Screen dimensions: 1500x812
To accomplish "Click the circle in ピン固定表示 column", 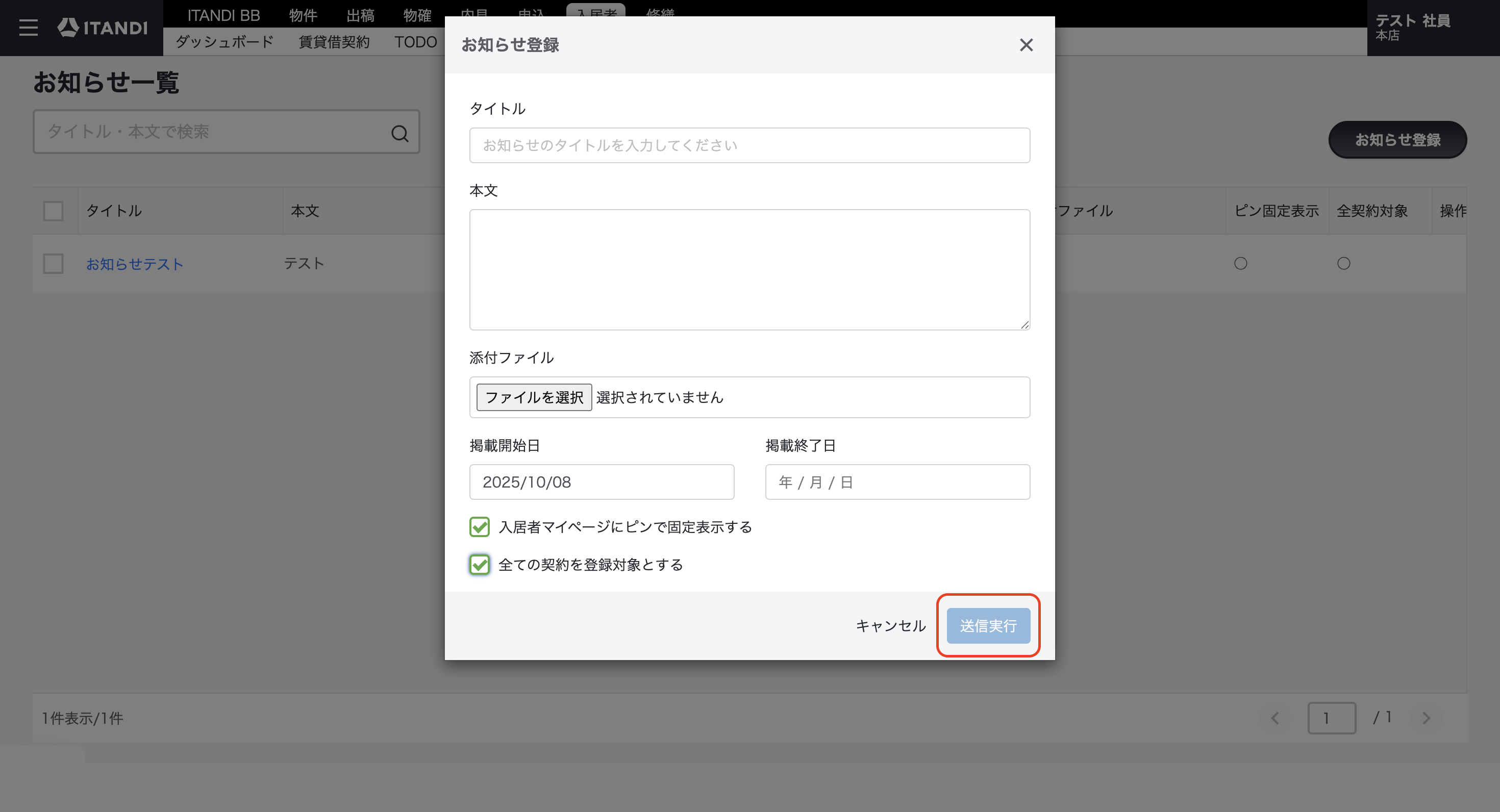I will click(1241, 263).
